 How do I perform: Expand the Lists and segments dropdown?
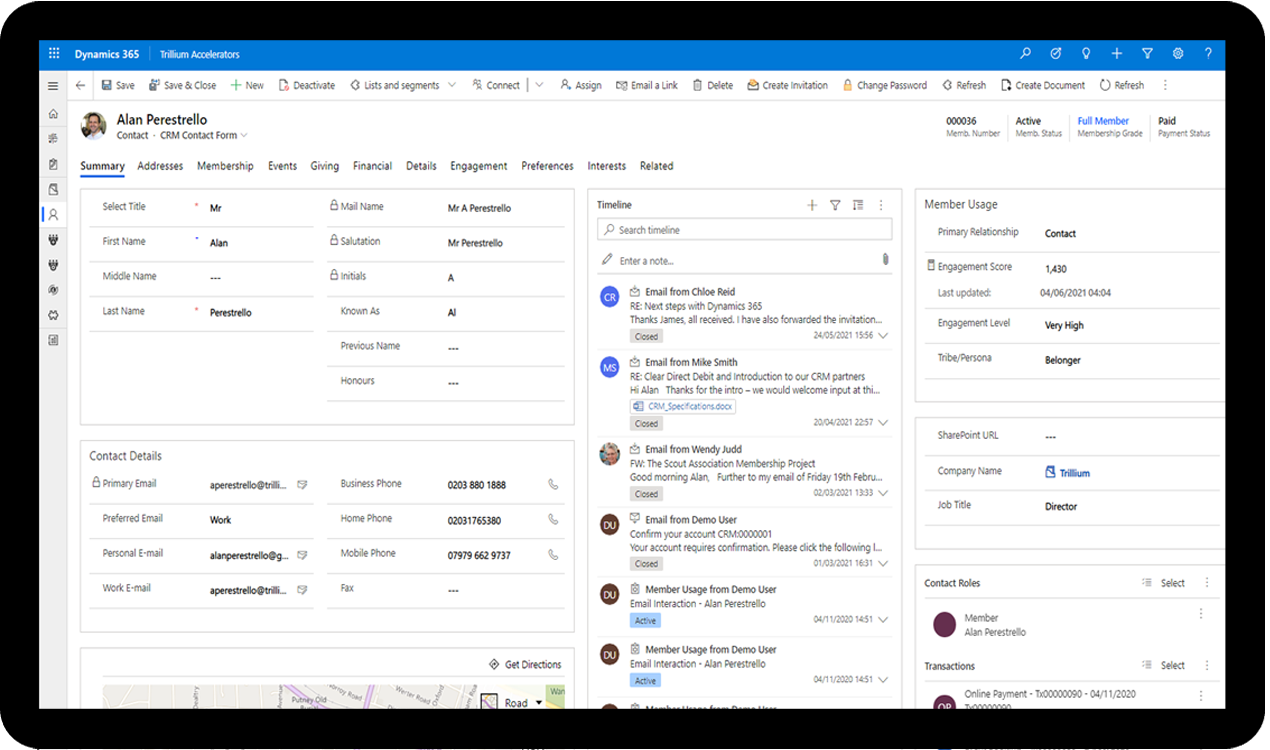452,86
